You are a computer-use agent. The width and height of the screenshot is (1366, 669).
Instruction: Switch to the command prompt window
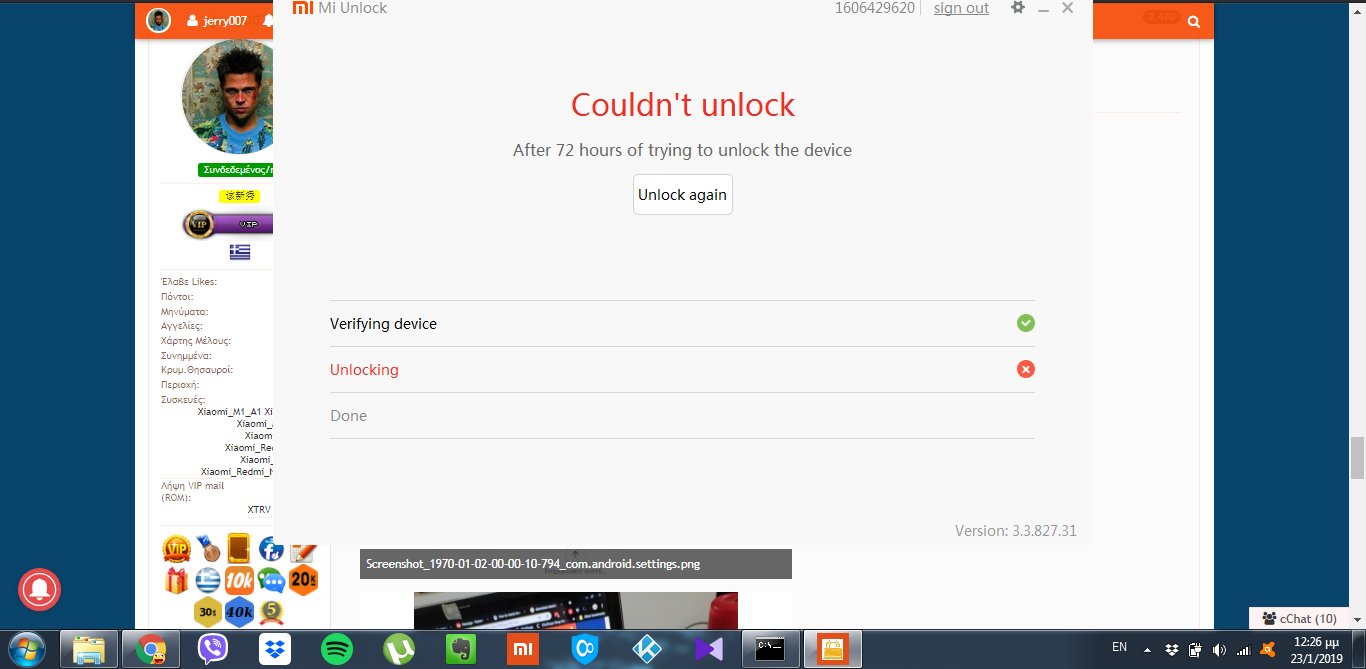770,650
